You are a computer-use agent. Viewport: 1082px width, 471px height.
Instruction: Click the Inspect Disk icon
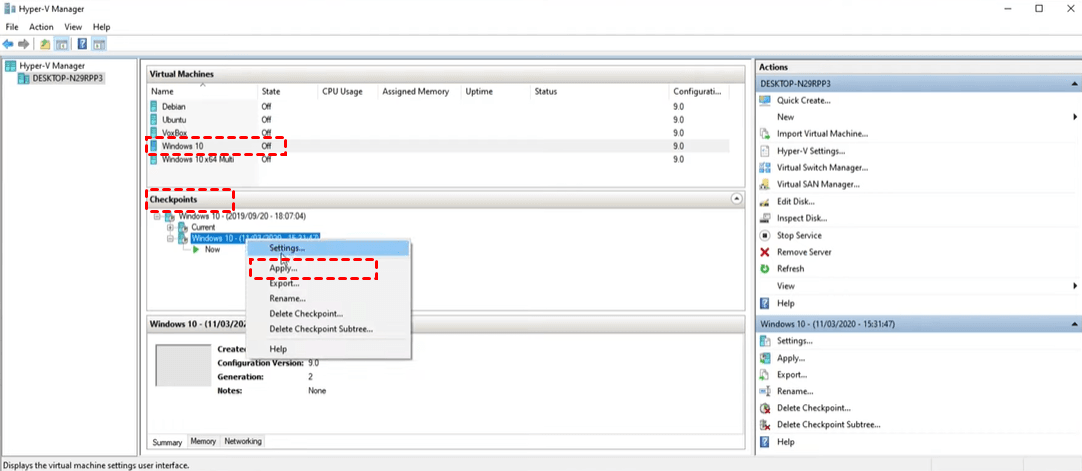(765, 219)
